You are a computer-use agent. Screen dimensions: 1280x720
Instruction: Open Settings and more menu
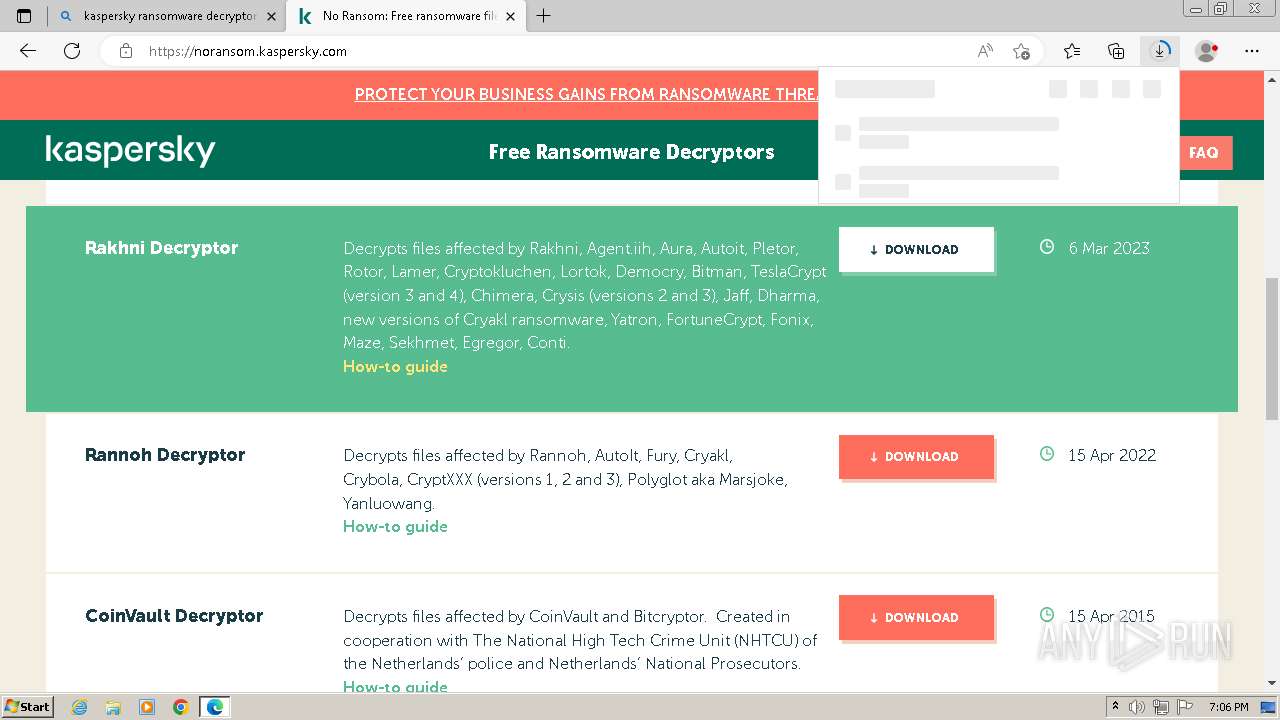1252,51
